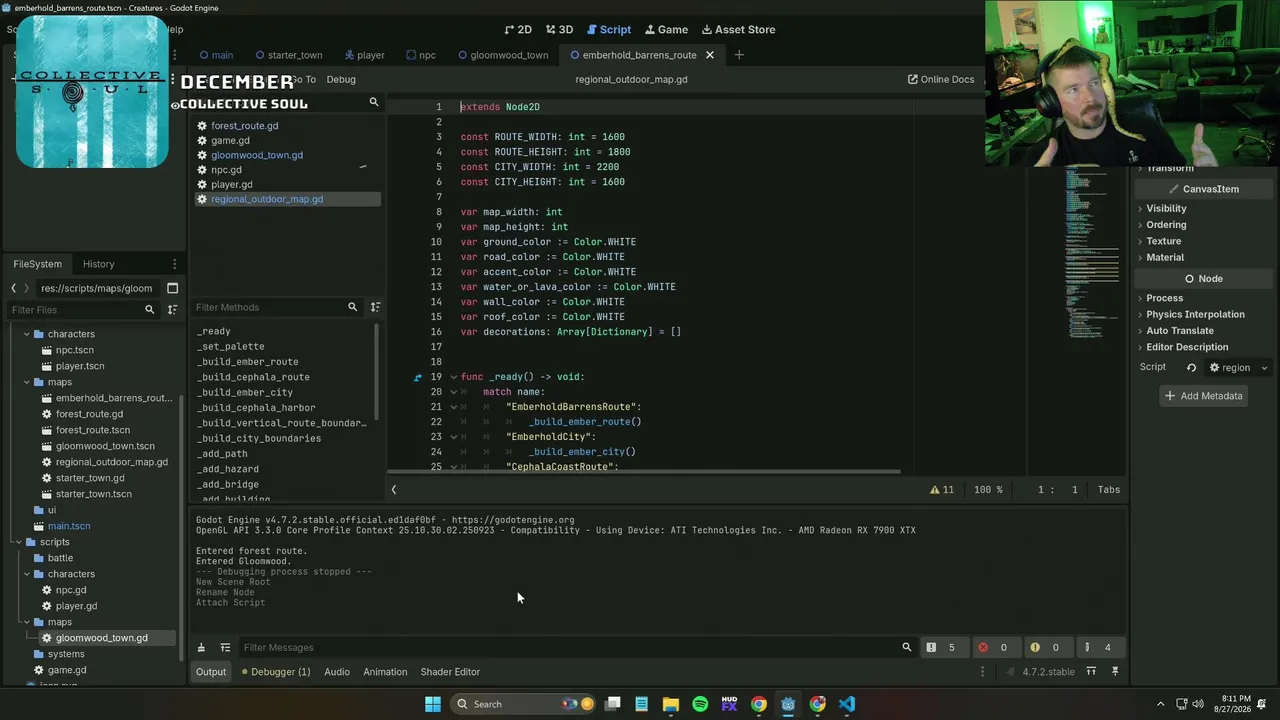Open Spotify from the taskbar

tap(700, 704)
